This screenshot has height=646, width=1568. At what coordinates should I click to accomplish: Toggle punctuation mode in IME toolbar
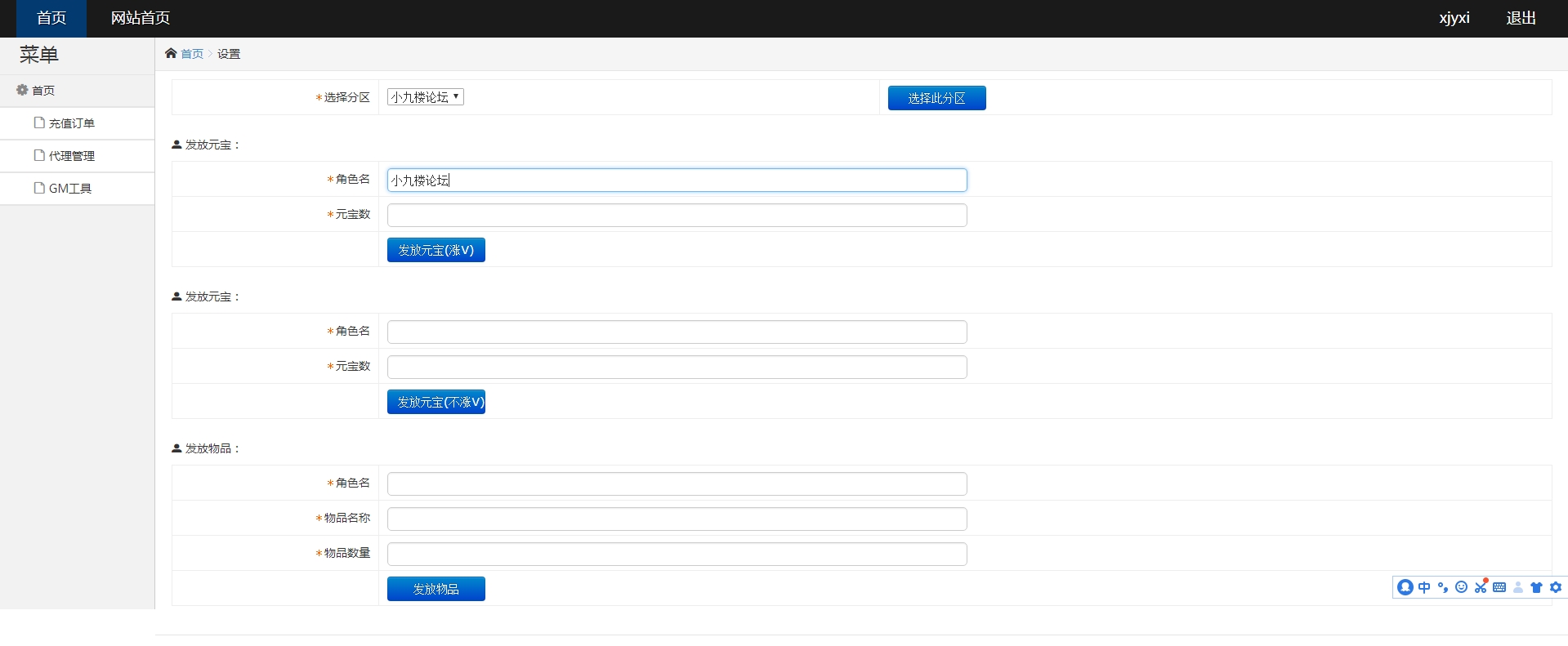click(1443, 587)
